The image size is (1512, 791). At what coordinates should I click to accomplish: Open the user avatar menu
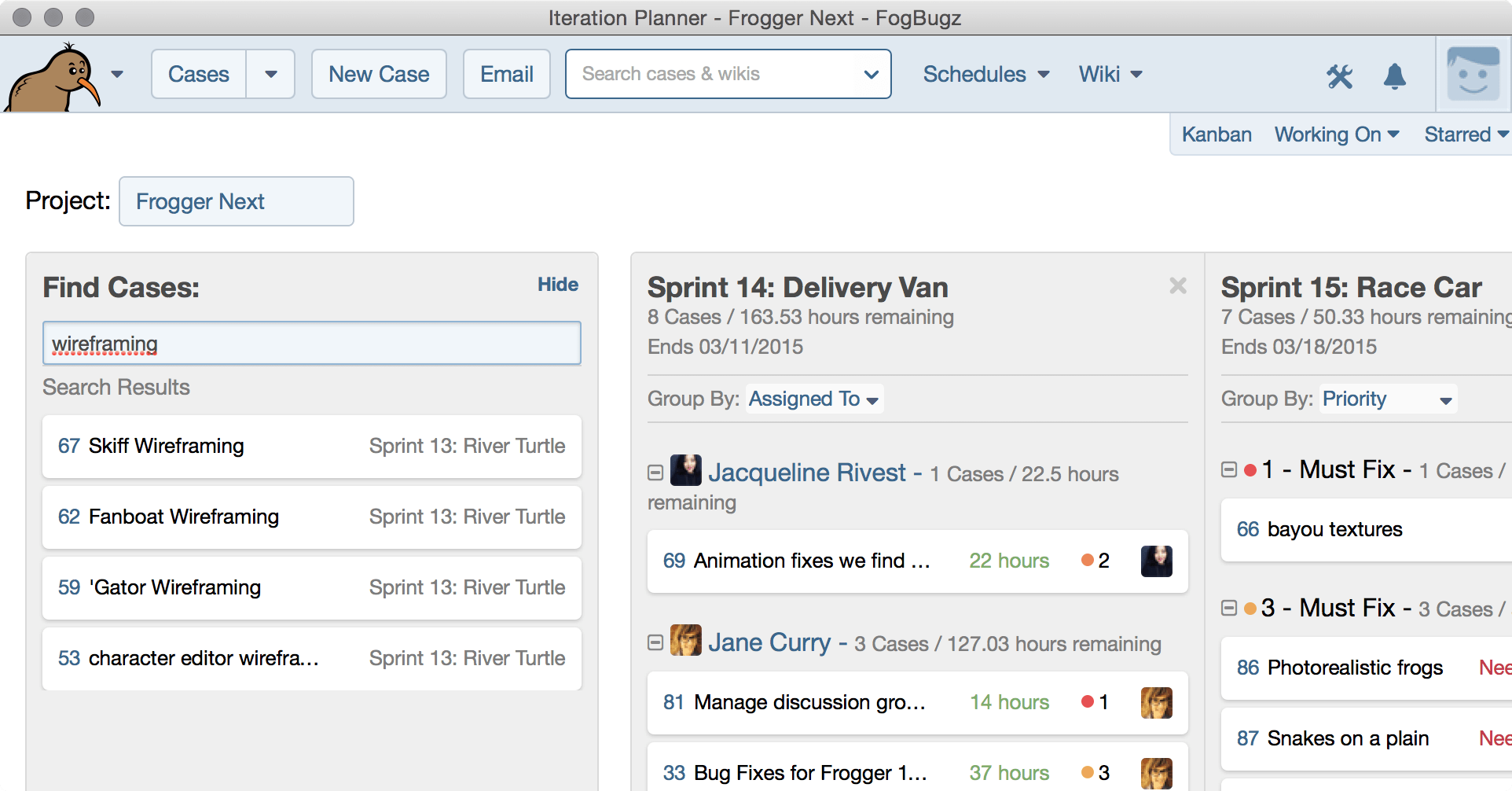pyautogui.click(x=1473, y=74)
